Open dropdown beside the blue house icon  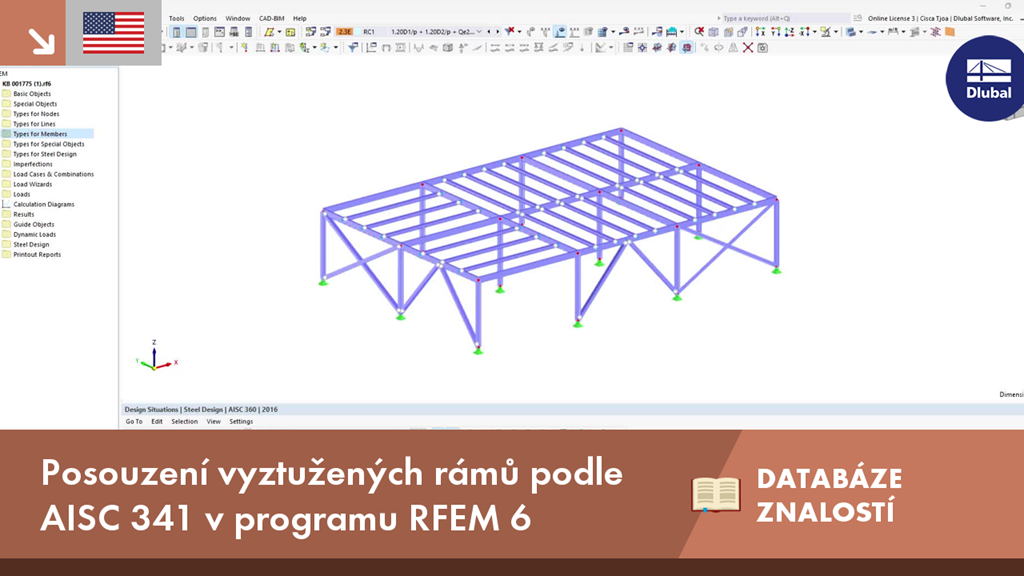(682, 32)
